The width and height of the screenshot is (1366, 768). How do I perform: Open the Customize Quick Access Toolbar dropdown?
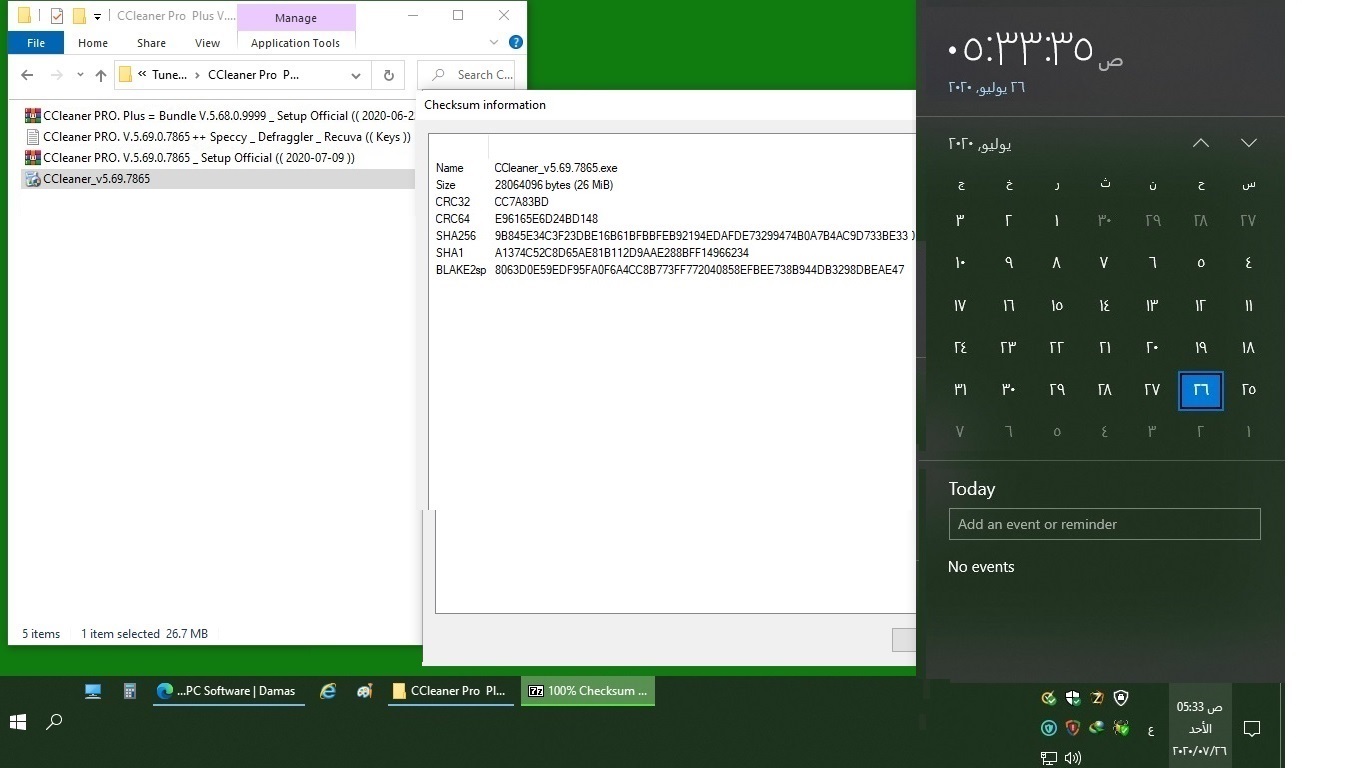(x=97, y=16)
